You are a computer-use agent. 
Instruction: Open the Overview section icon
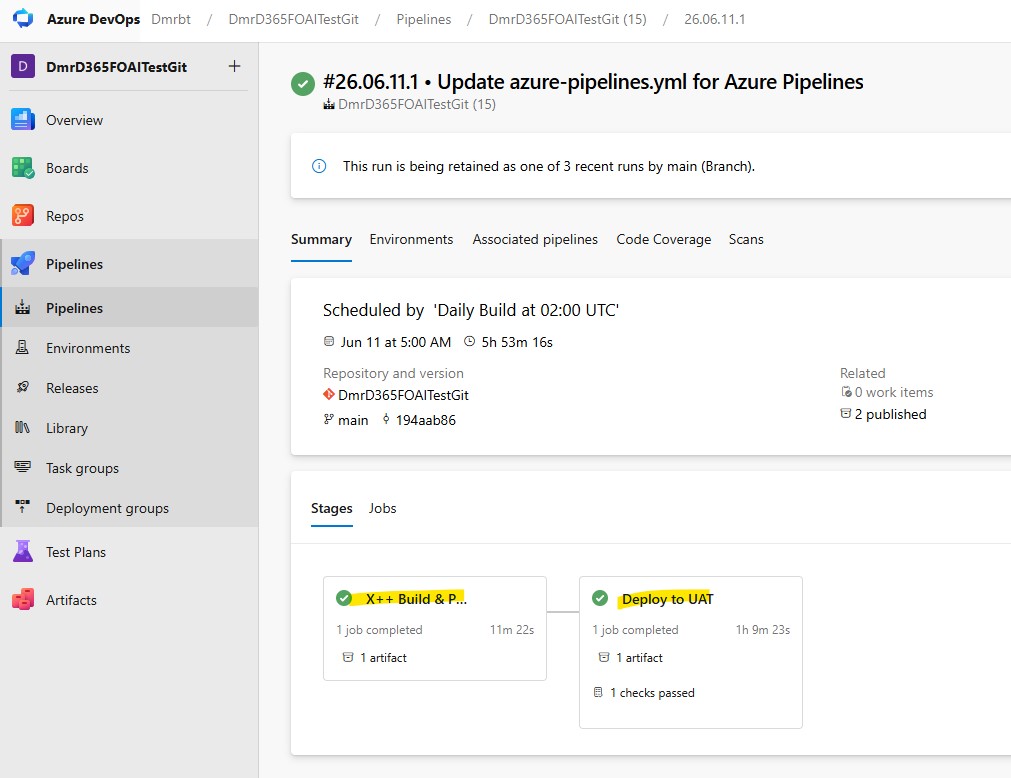pos(23,120)
